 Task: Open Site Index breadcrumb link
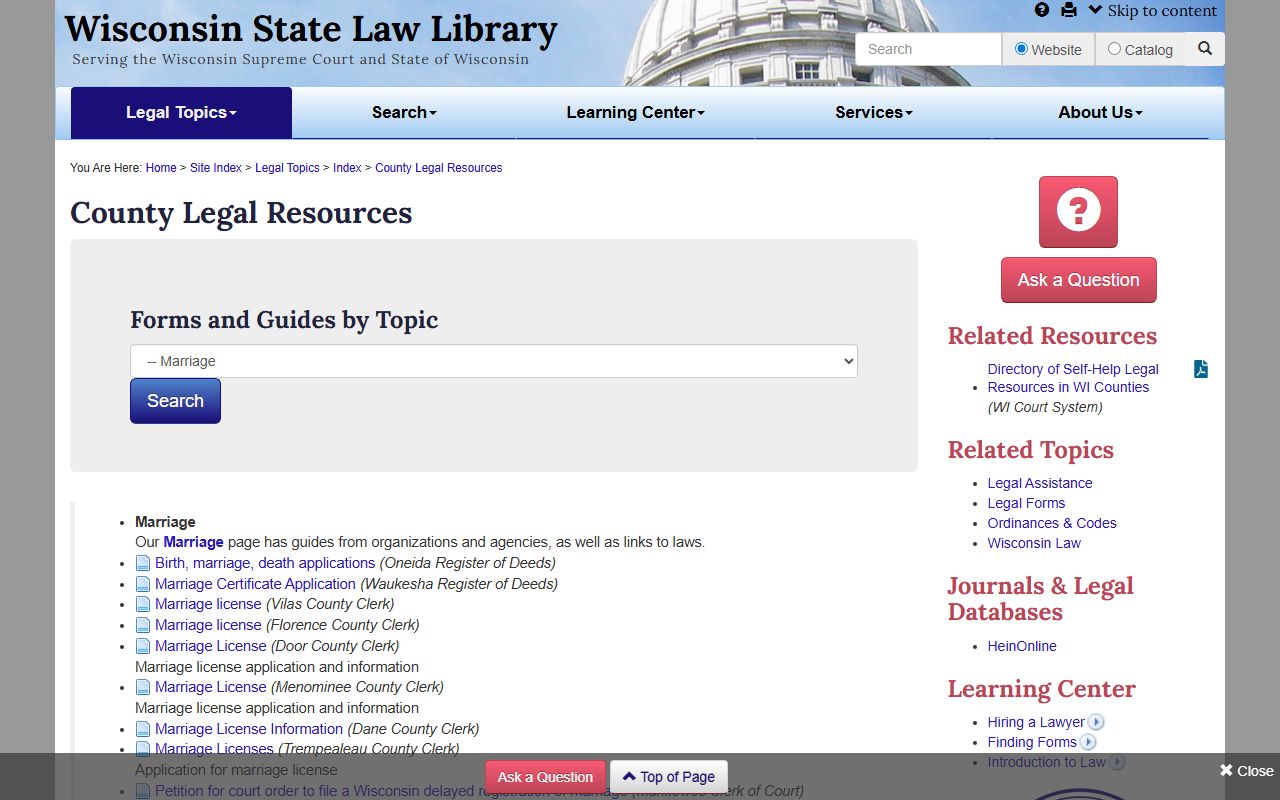coord(216,168)
